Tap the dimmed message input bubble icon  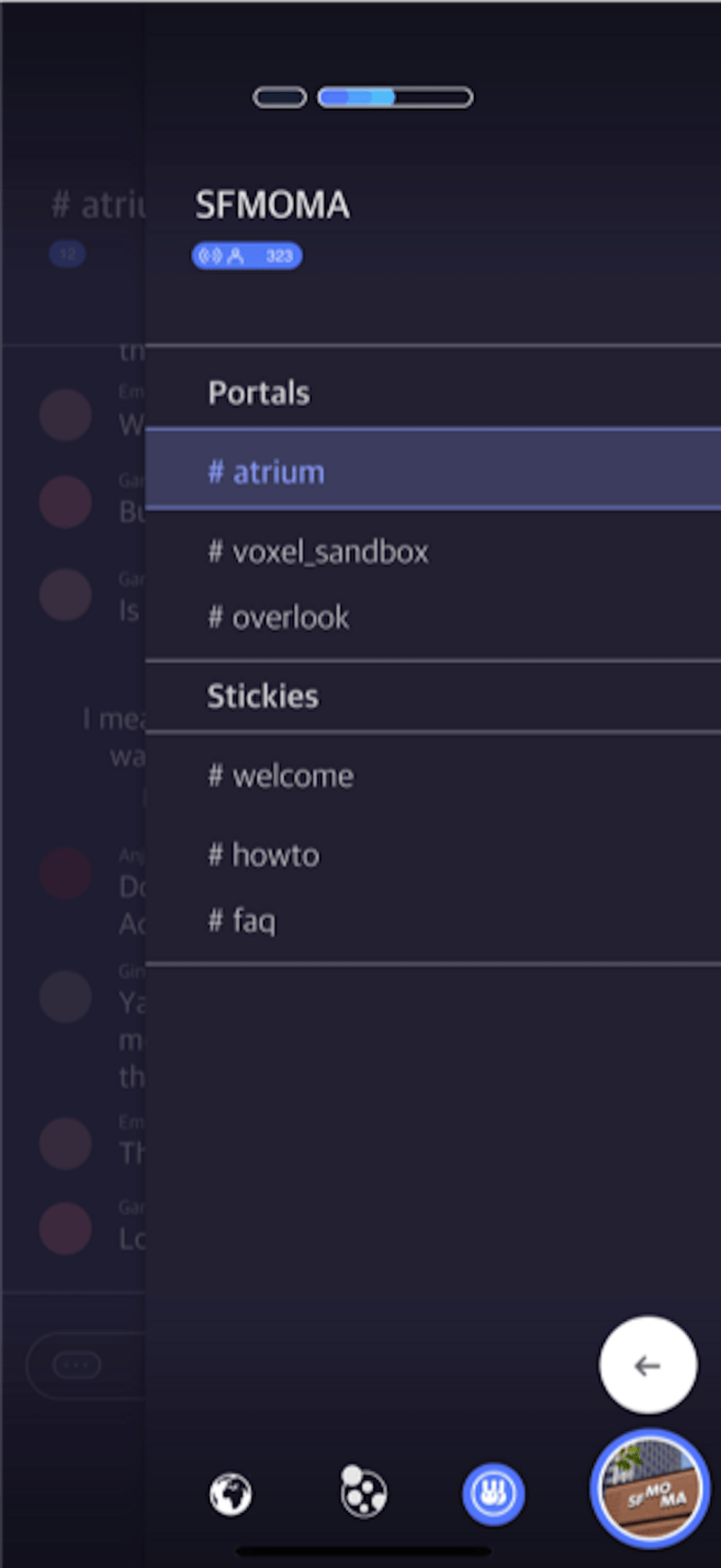(x=77, y=1365)
